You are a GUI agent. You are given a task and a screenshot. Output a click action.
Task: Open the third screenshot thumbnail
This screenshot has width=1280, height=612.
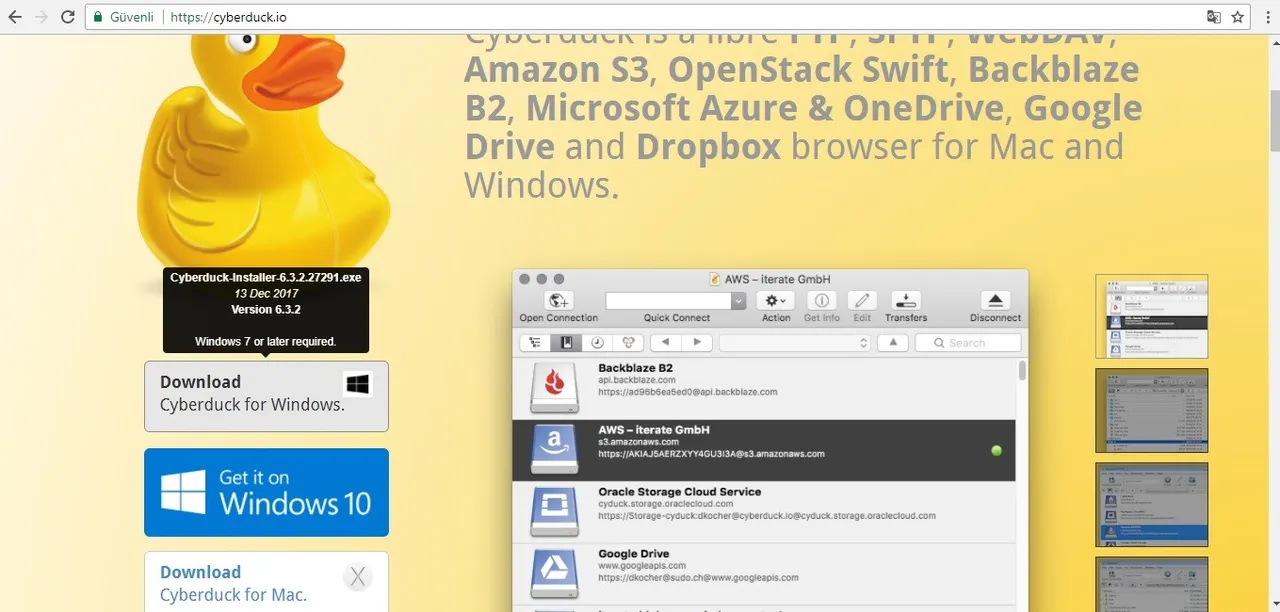pyautogui.click(x=1152, y=504)
